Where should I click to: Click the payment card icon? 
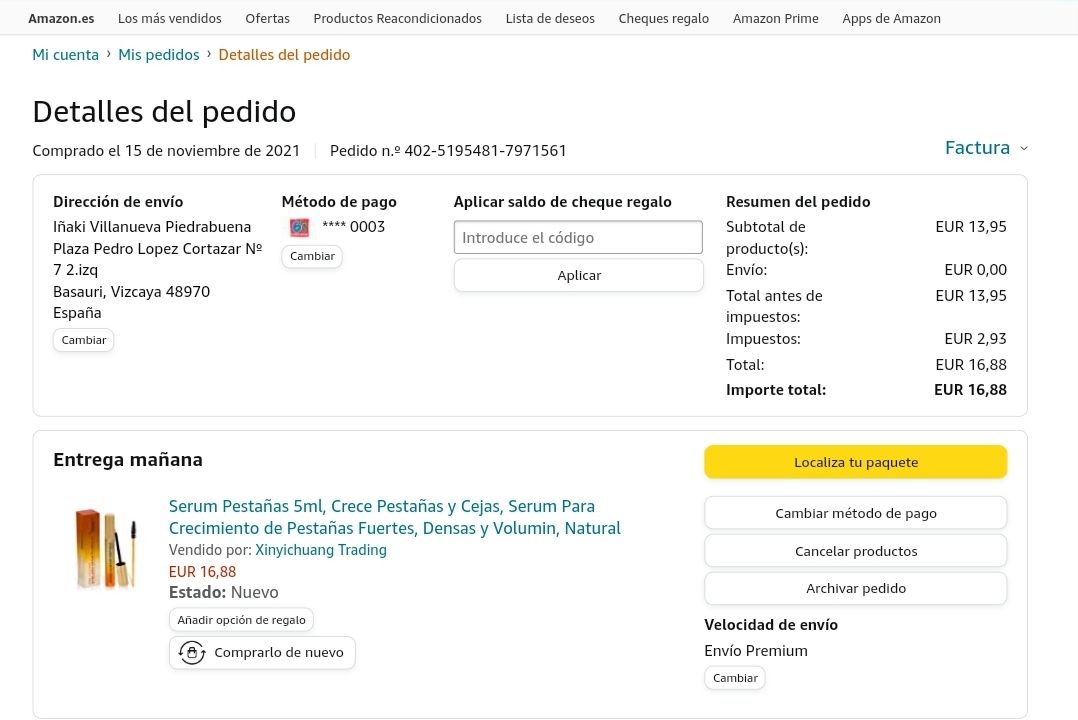tap(299, 227)
